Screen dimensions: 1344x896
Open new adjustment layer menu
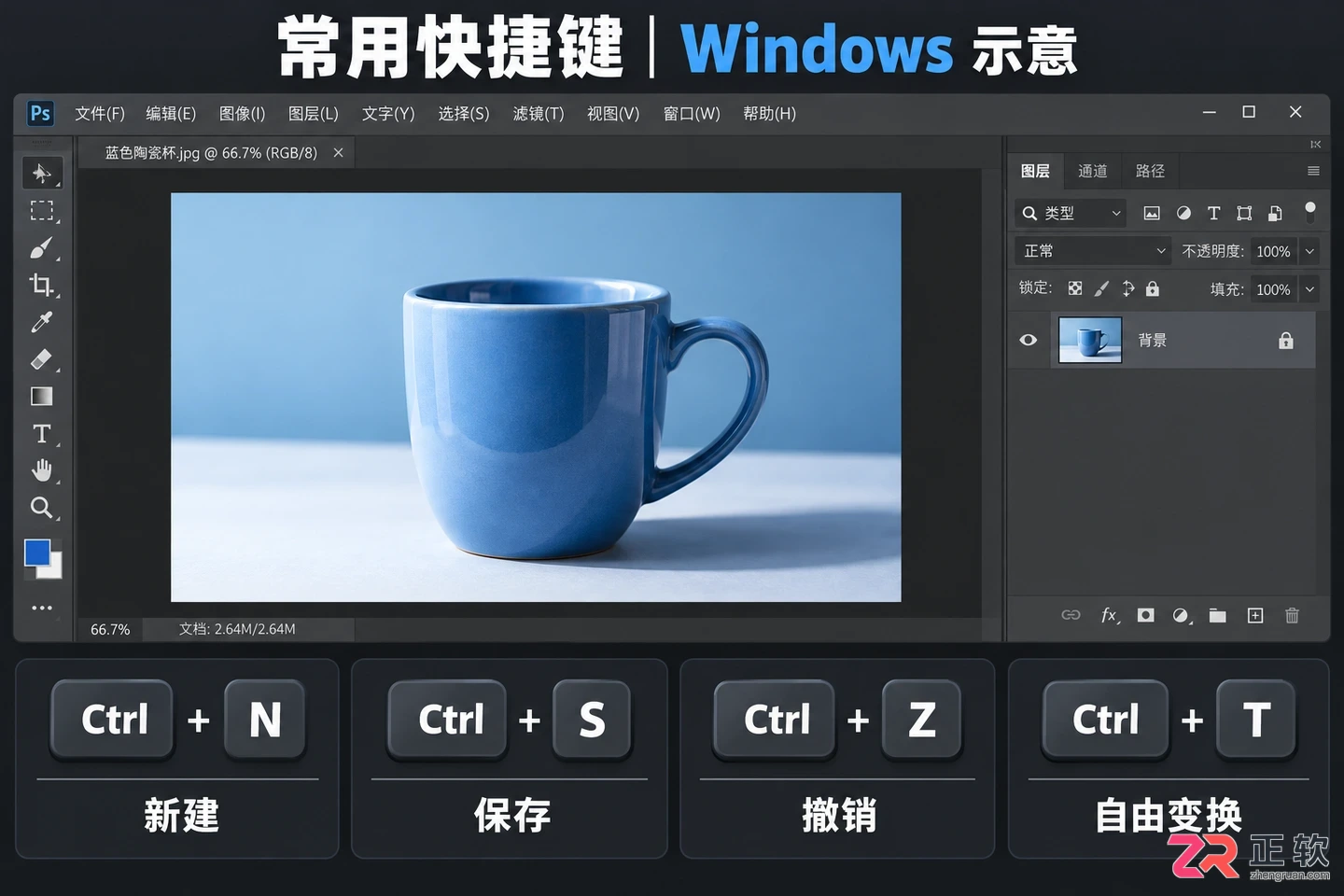pos(1183,615)
